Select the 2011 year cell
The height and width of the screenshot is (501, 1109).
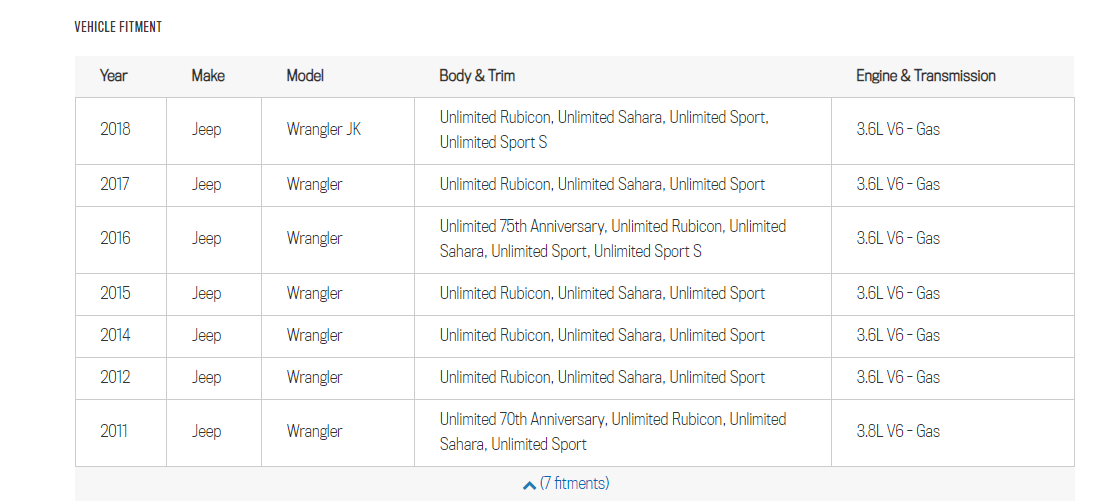point(115,432)
